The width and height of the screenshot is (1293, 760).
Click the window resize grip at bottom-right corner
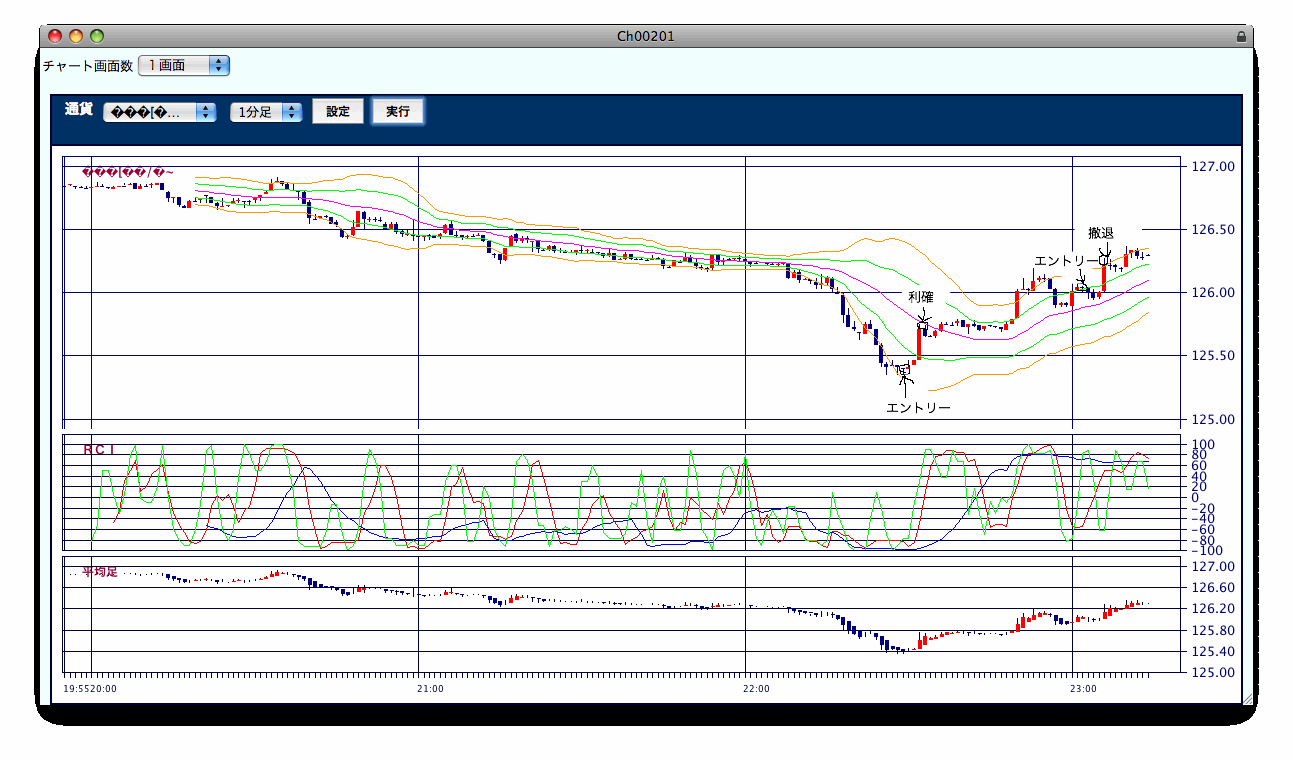pos(1246,698)
